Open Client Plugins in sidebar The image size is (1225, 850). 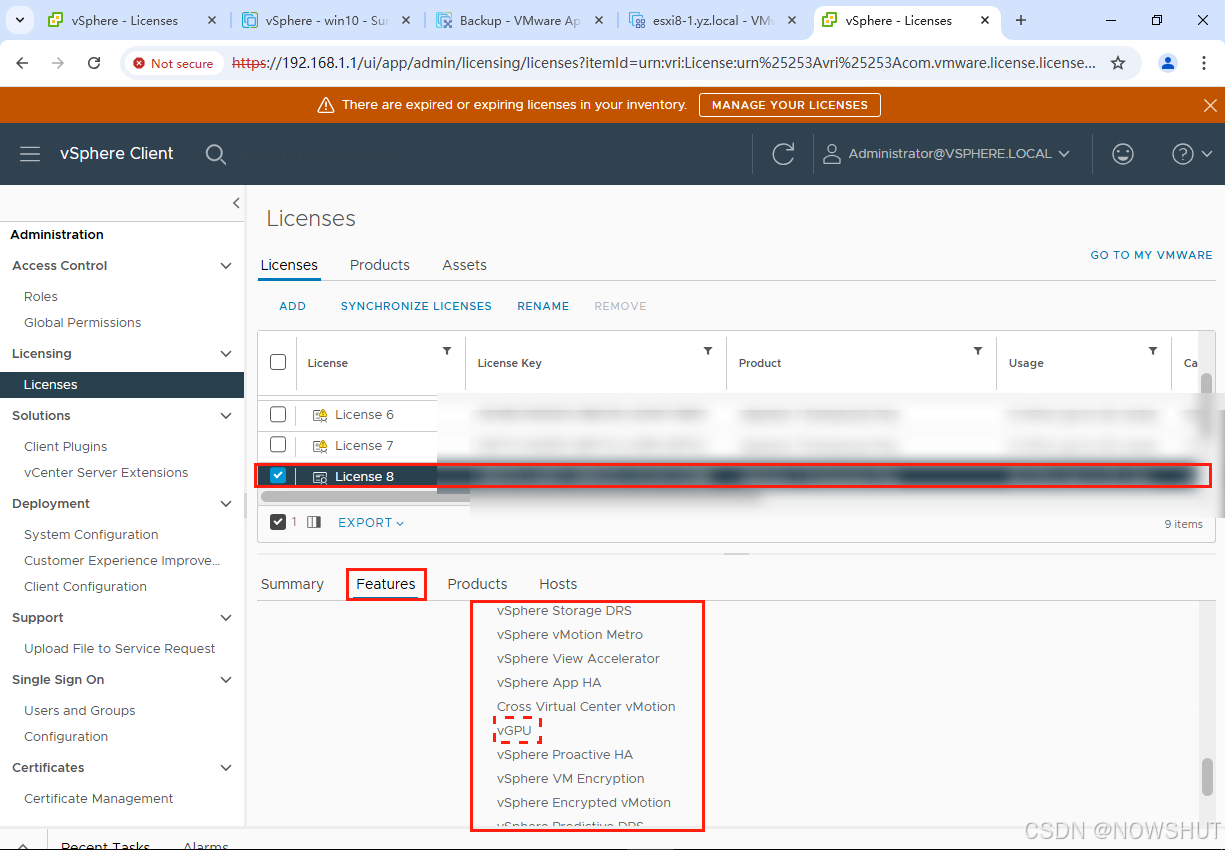(66, 447)
